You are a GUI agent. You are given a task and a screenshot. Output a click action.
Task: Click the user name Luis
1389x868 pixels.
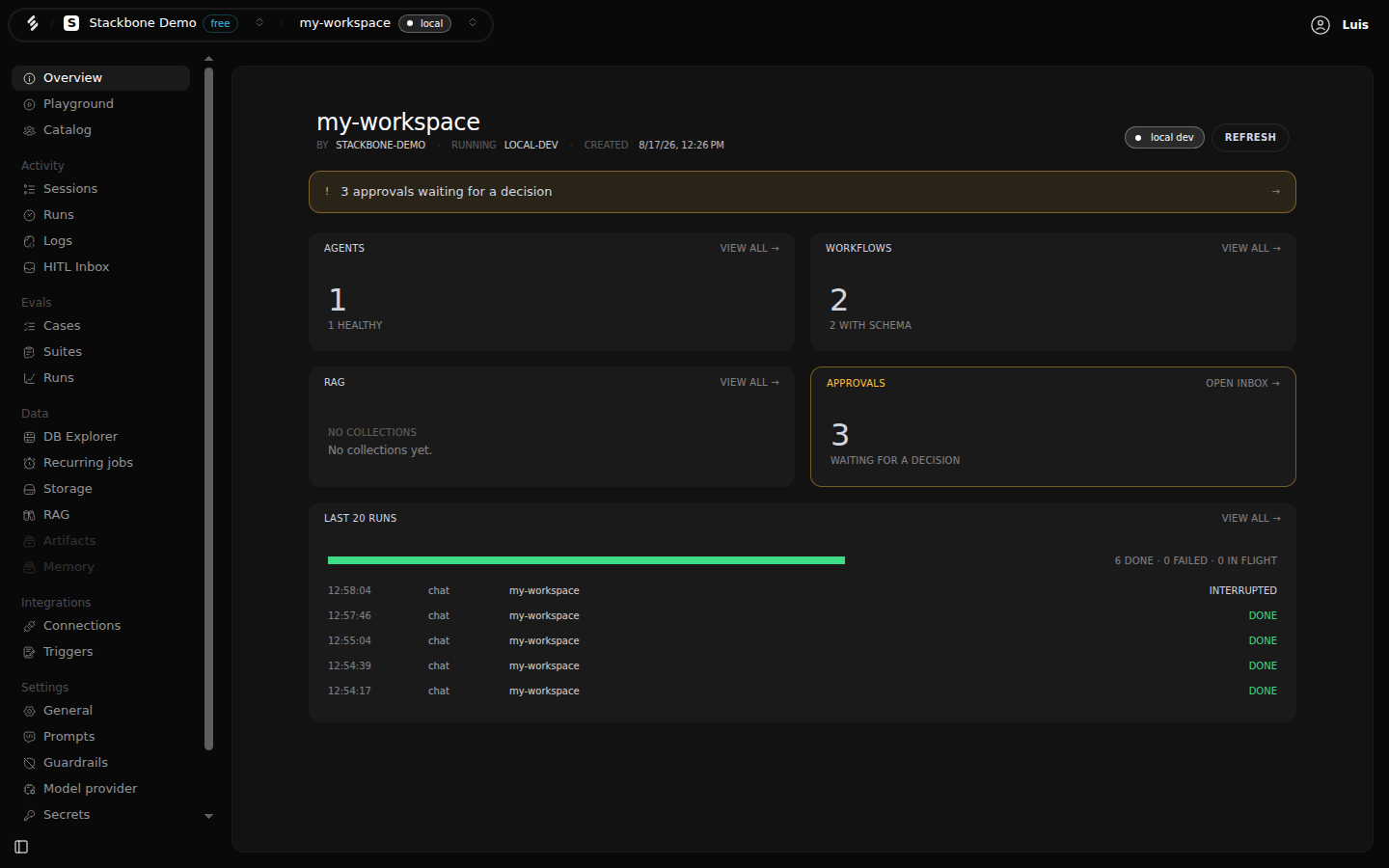click(x=1355, y=25)
